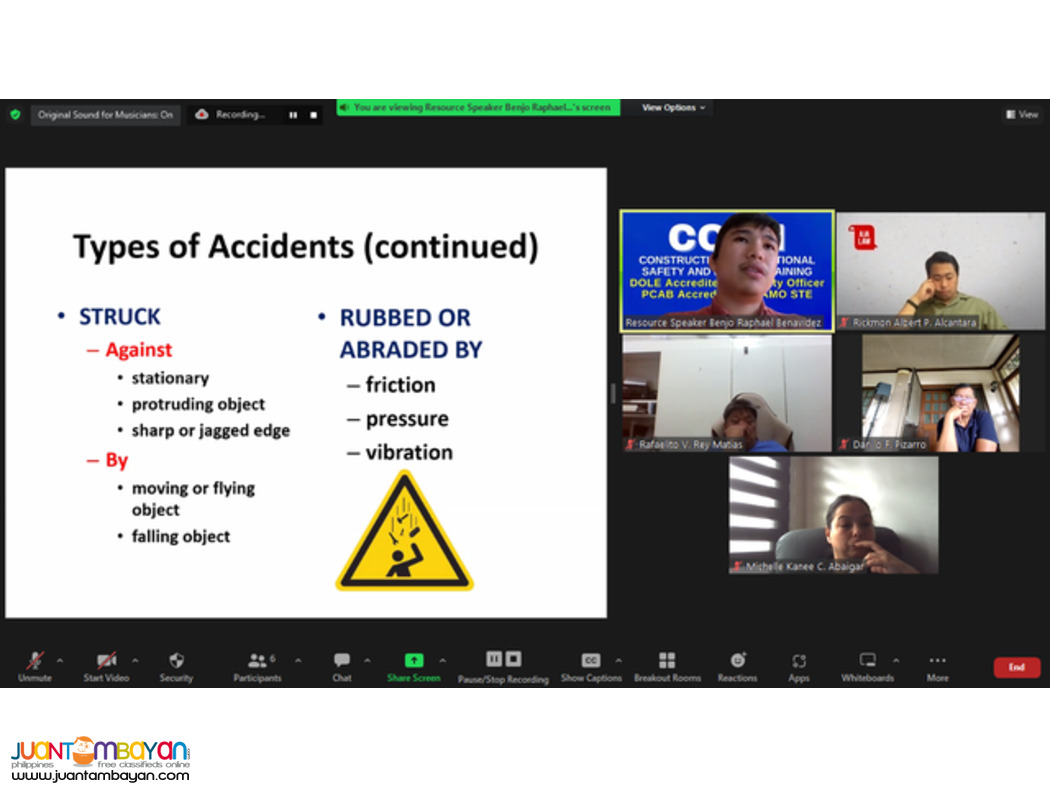The width and height of the screenshot is (1050, 788).
Task: Open the Zoom Apps panel
Action: pyautogui.click(x=798, y=660)
